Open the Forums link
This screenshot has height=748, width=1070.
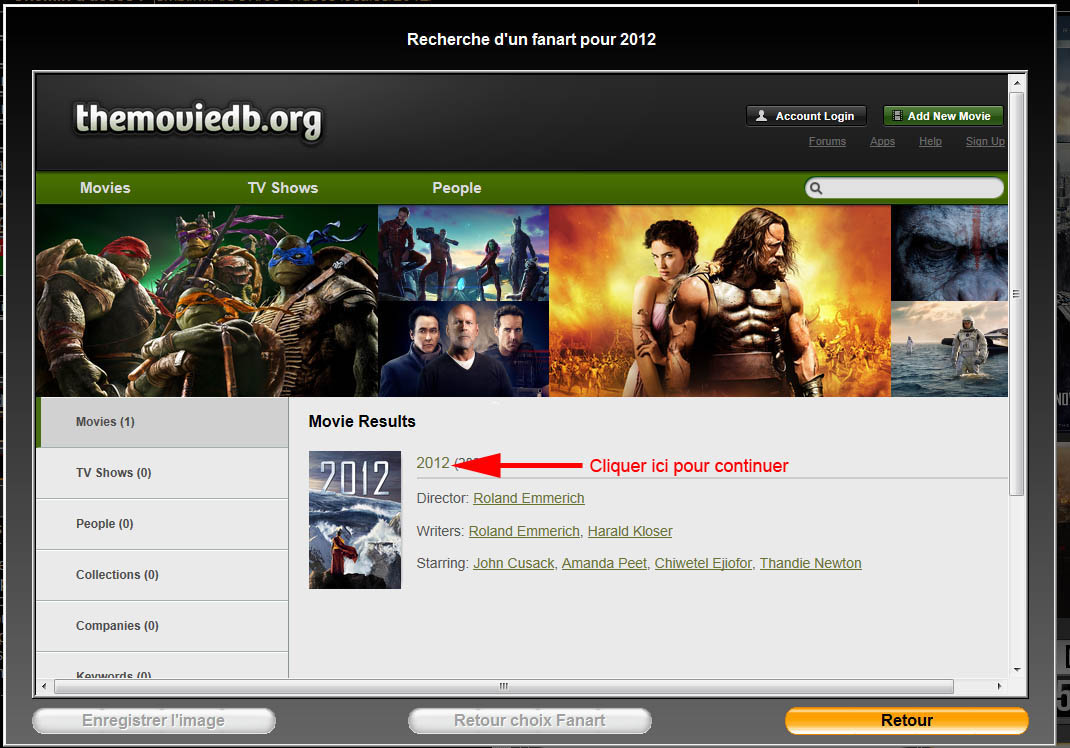point(827,141)
